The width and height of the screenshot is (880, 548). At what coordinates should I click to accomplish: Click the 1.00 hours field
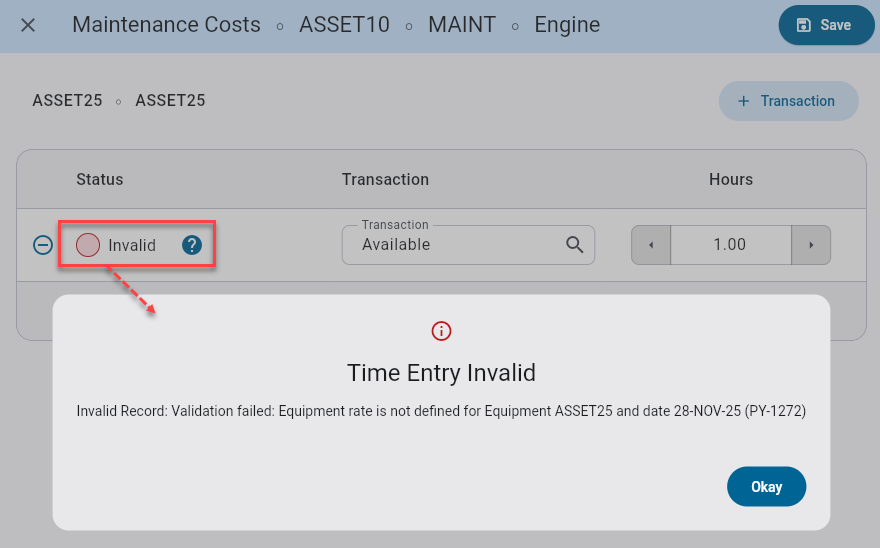point(731,245)
